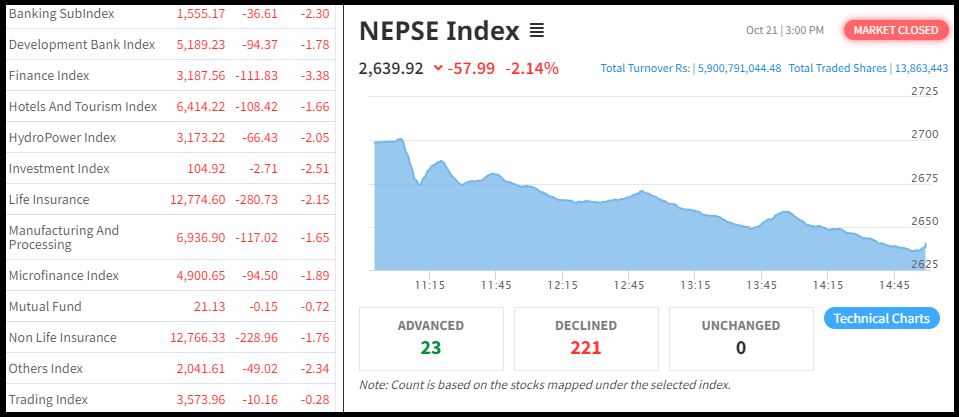This screenshot has width=959, height=417.
Task: Select Mutual Fund row
Action: point(45,306)
